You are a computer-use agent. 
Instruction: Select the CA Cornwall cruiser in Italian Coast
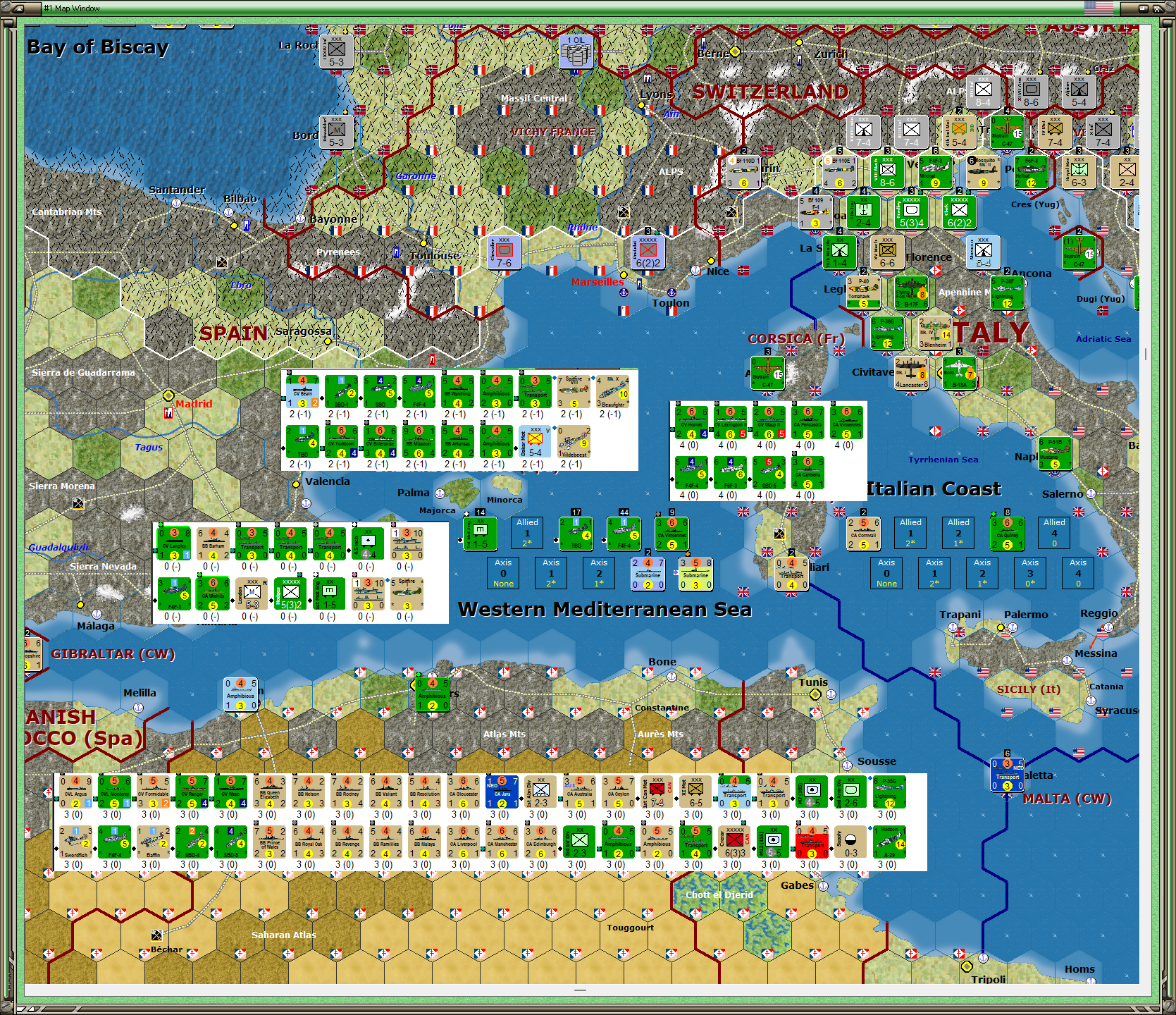pyautogui.click(x=863, y=533)
